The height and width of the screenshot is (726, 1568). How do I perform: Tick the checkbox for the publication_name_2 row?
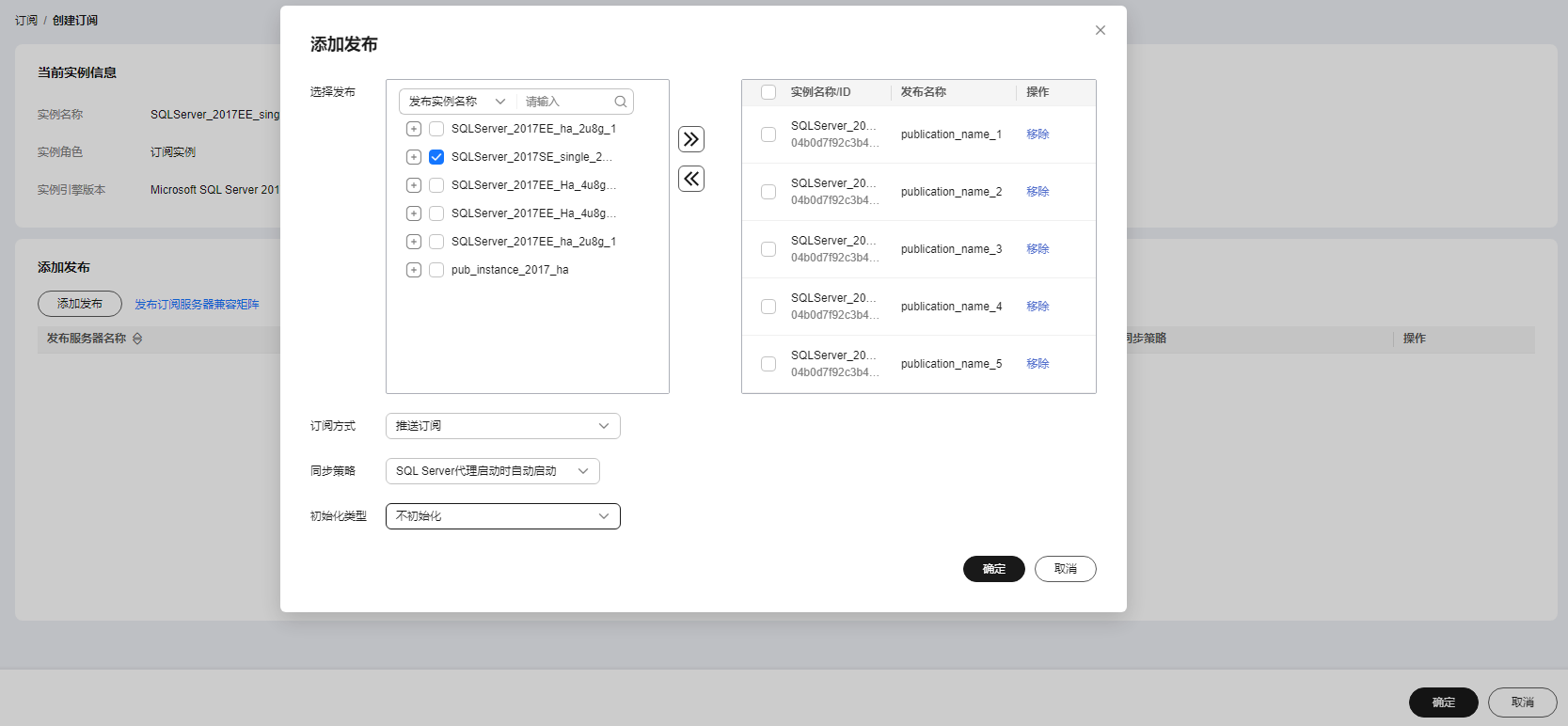click(x=768, y=192)
